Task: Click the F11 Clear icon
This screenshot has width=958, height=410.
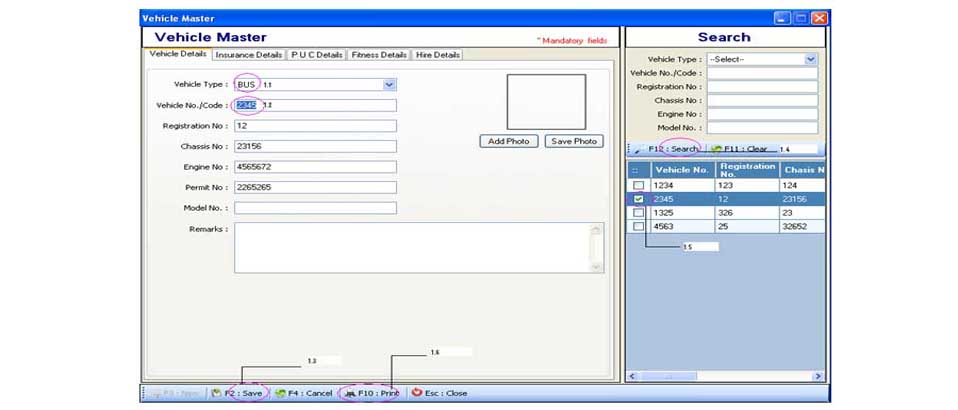Action: [x=716, y=149]
